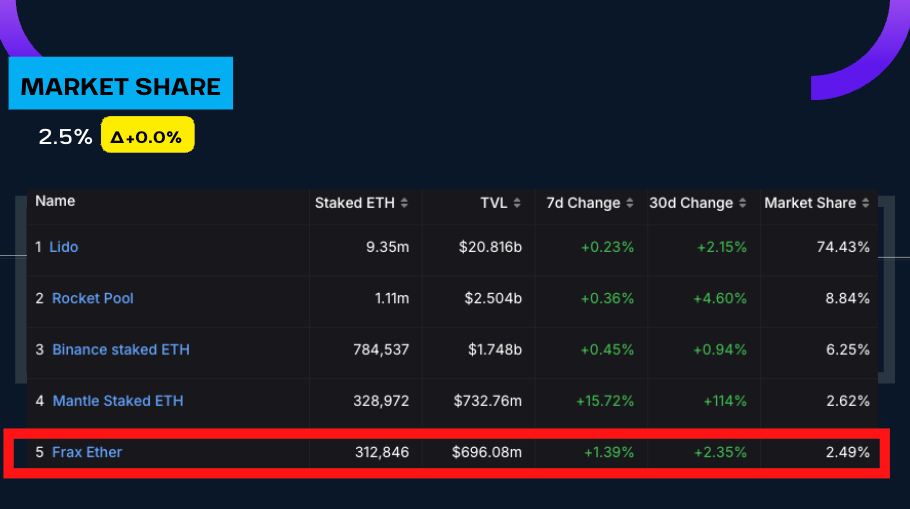Screen dimensions: 910x509
Task: Click the sort arrows next to TVL
Action: (516, 203)
